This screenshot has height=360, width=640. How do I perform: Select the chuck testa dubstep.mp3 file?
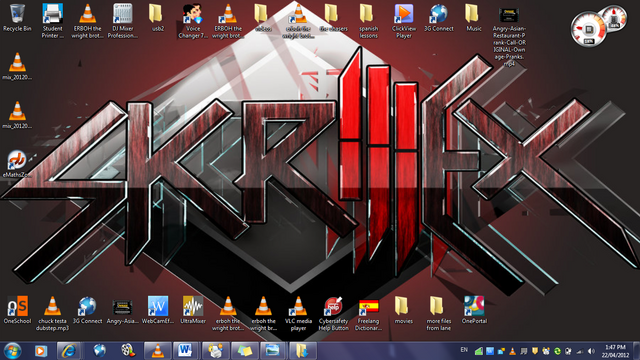(x=52, y=313)
